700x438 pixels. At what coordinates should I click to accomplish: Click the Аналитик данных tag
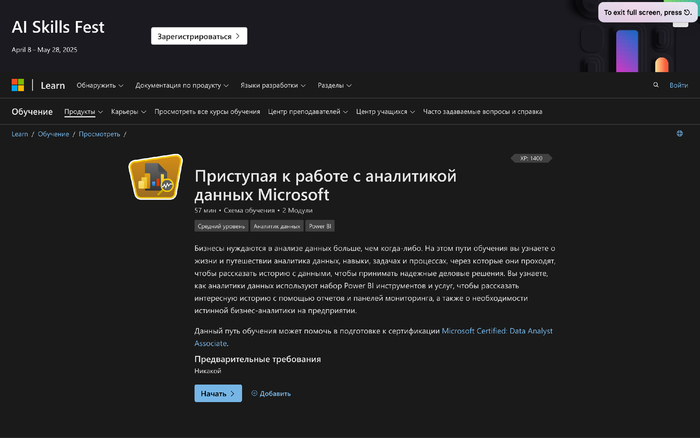click(x=277, y=226)
